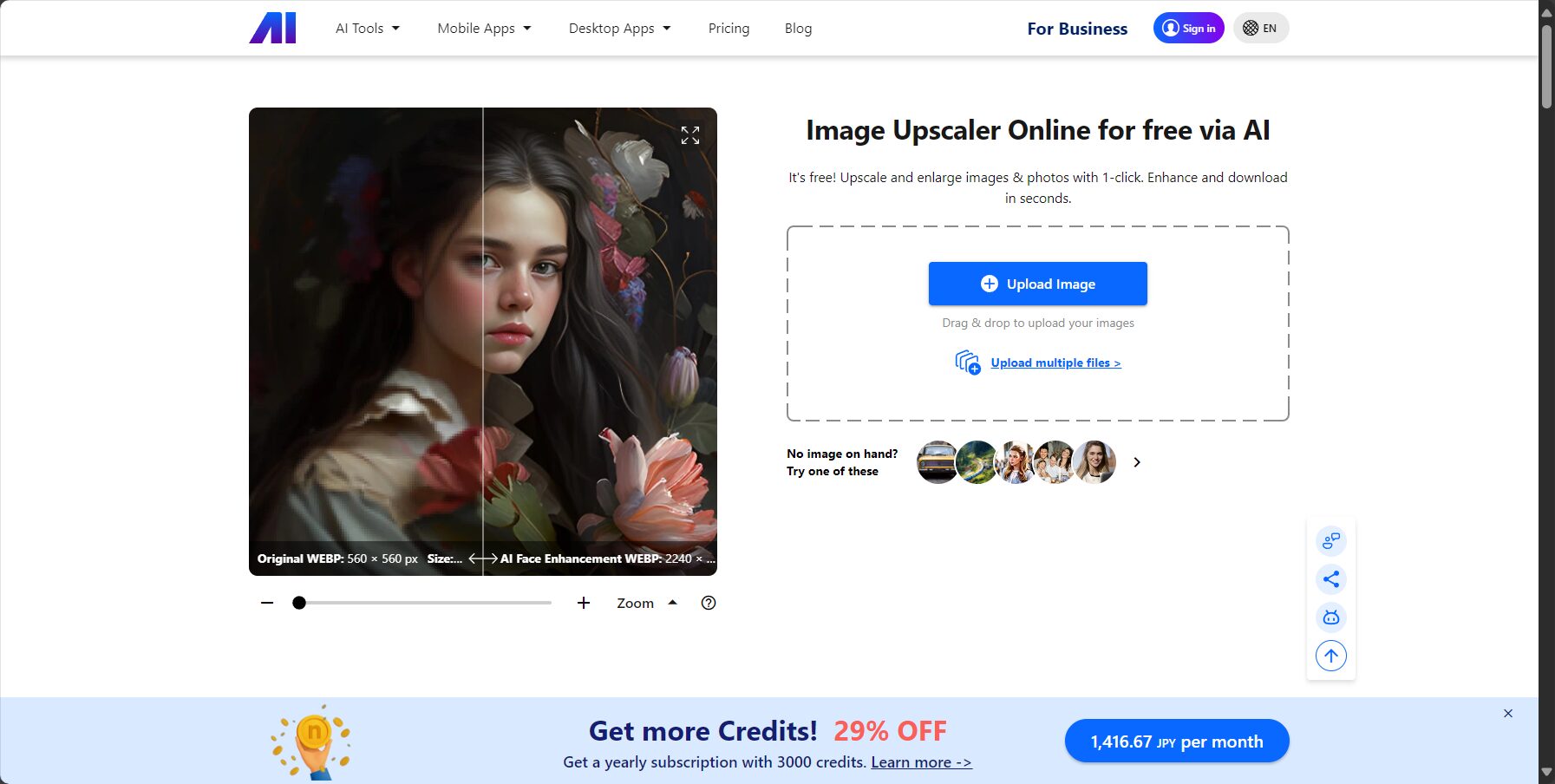Click the zoom in plus icon
The image size is (1555, 784).
click(x=584, y=603)
